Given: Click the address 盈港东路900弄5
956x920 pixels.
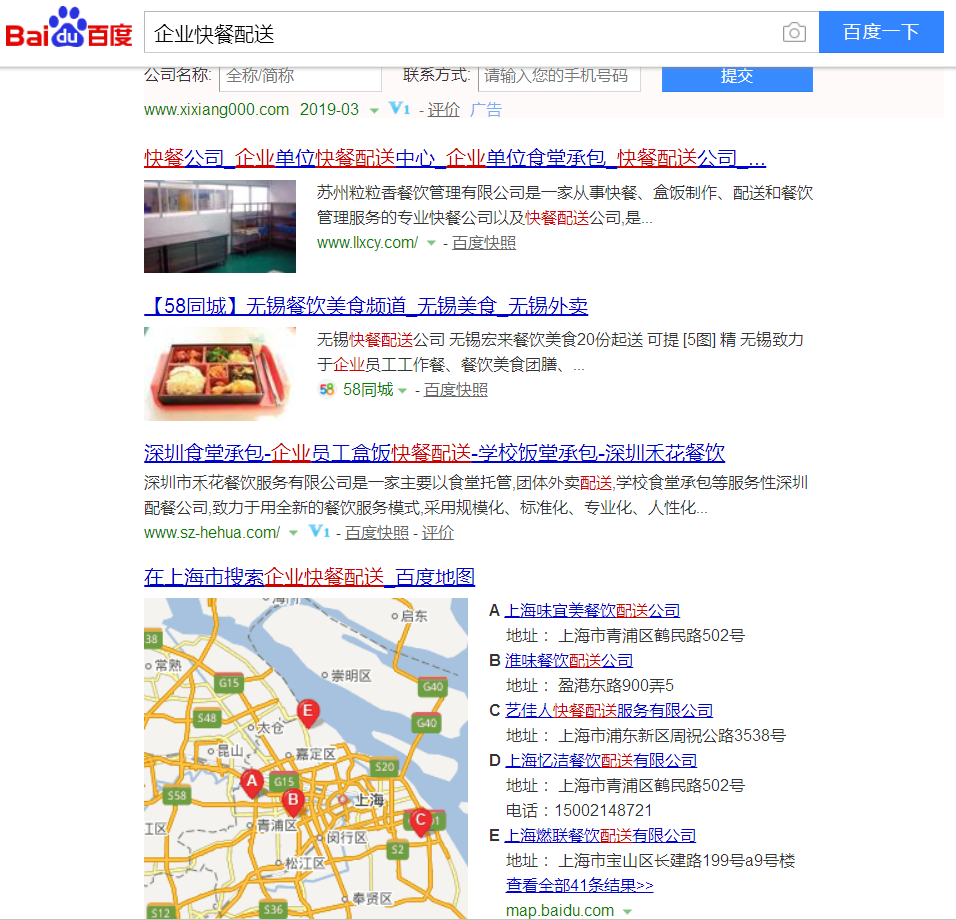Looking at the screenshot, I should coord(616,685).
